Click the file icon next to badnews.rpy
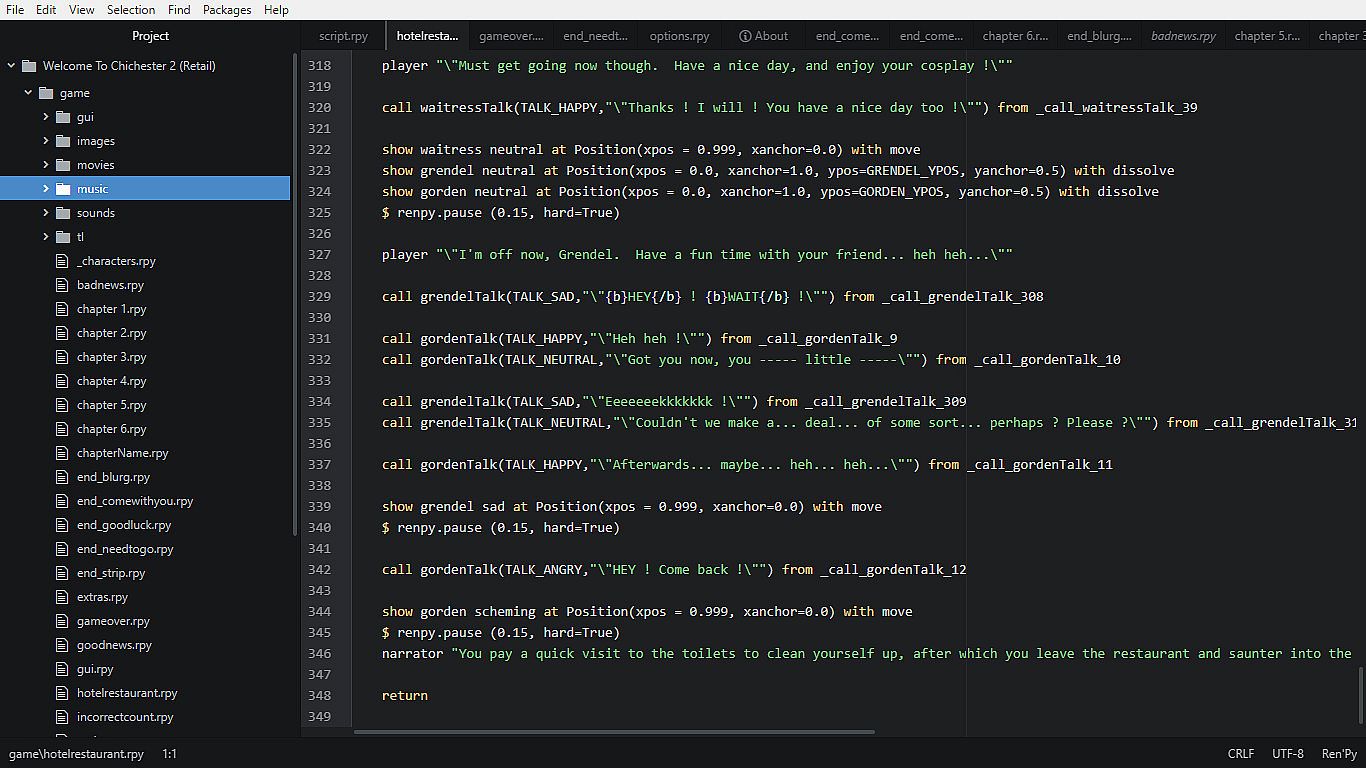This screenshot has width=1366, height=768. coord(62,285)
